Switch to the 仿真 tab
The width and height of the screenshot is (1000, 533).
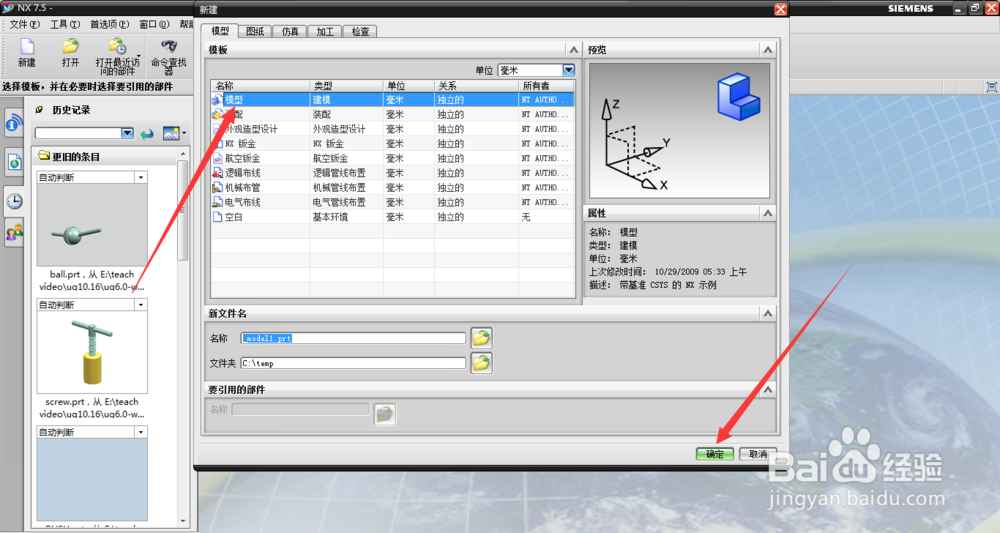(x=290, y=31)
